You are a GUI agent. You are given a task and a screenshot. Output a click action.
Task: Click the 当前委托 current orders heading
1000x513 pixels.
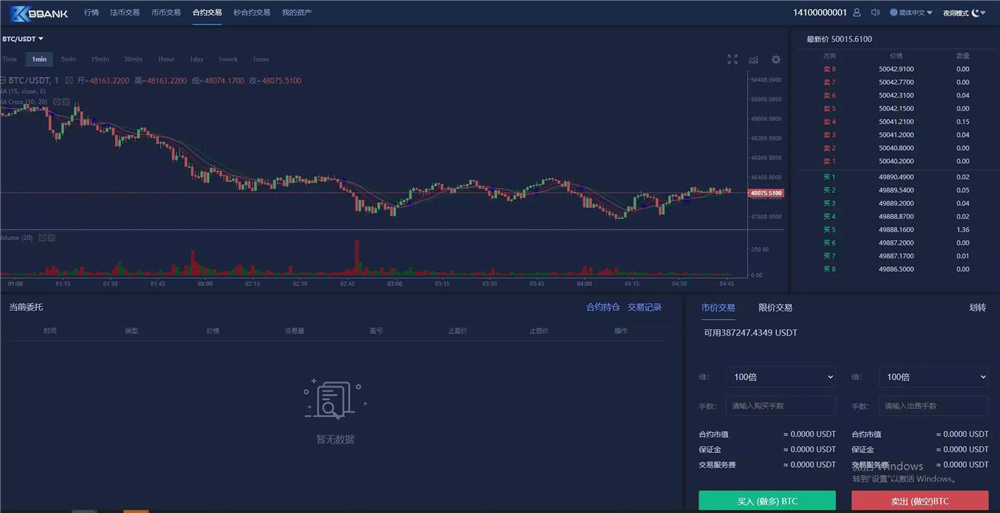(26, 307)
